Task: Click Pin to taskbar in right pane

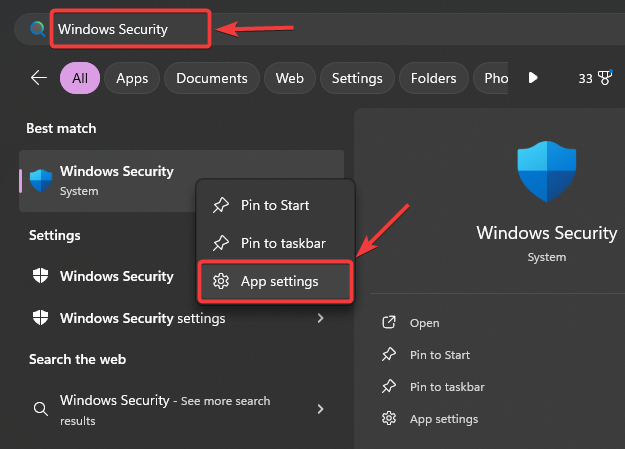Action: [447, 387]
